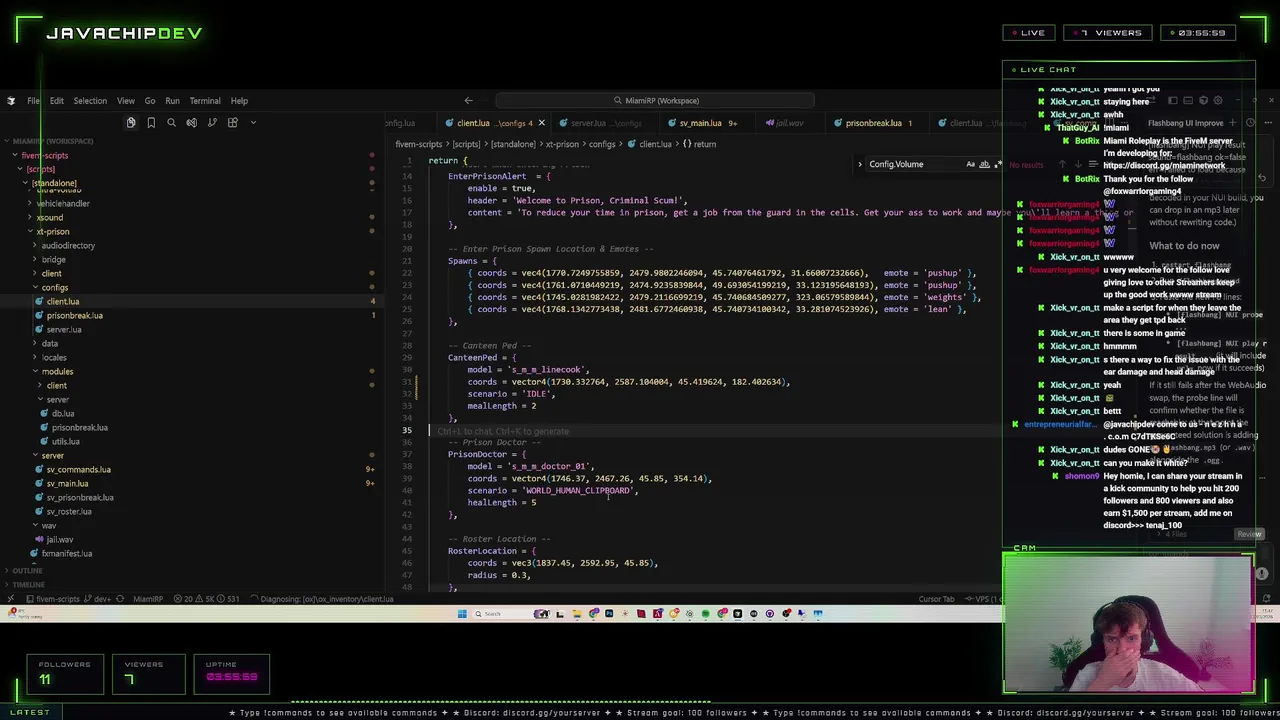This screenshot has height=720, width=1280.
Task: Switch to the sv_main.lua editor tab
Action: tap(703, 123)
